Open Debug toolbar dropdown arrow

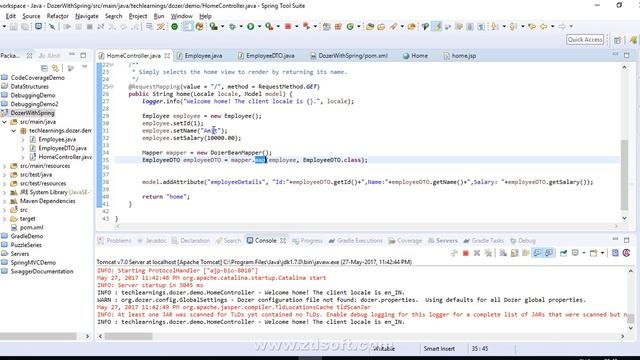pyautogui.click(x=241, y=27)
